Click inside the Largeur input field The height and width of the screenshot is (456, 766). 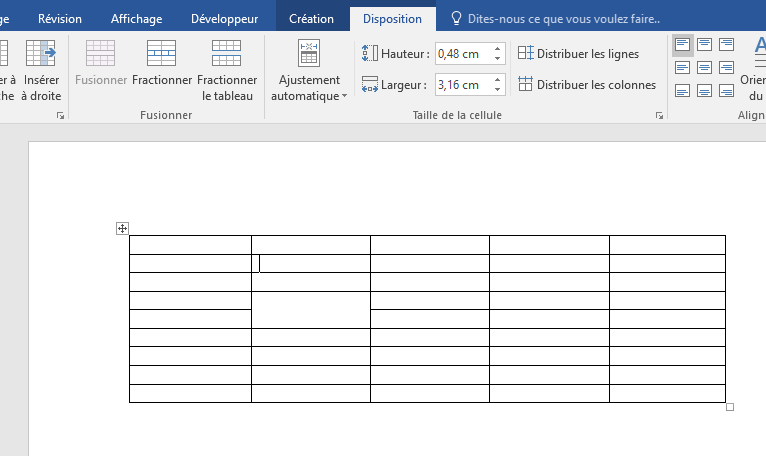(x=462, y=85)
